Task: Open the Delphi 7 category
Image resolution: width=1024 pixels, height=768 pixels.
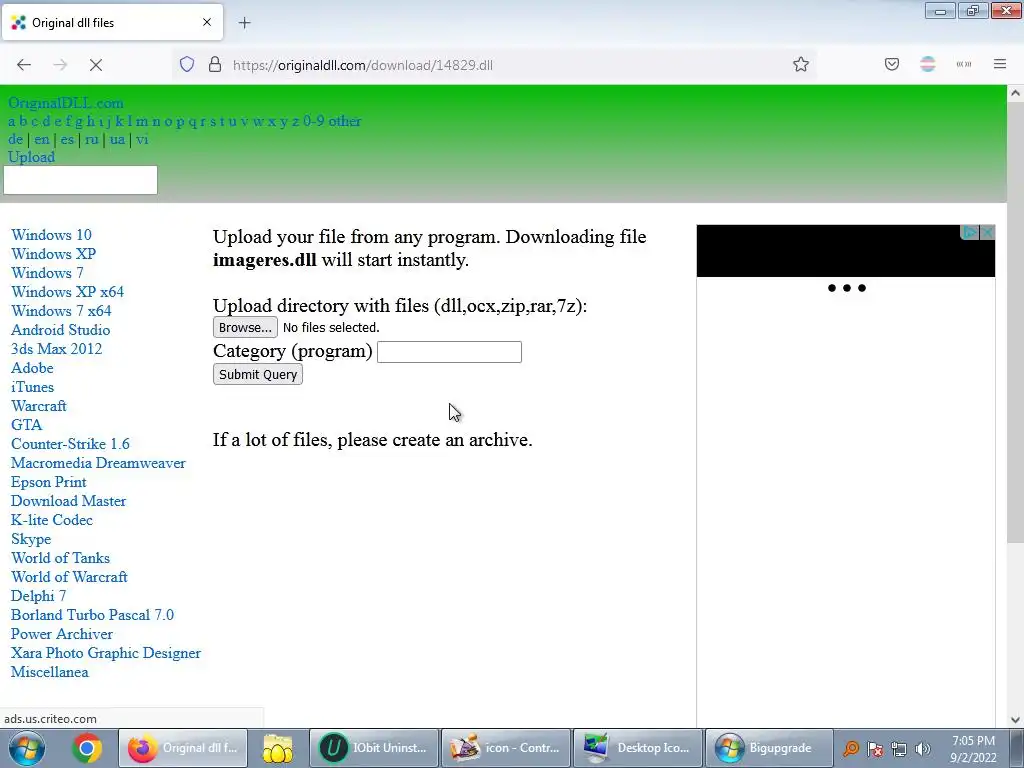Action: pos(39,596)
